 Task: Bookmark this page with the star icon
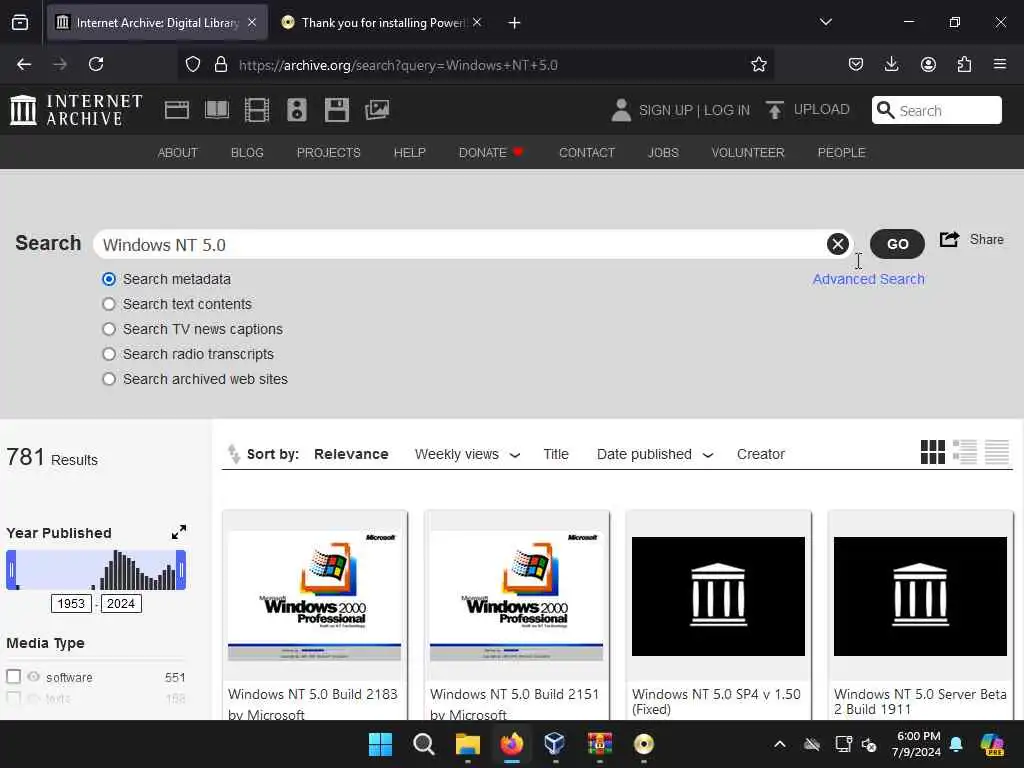click(x=758, y=64)
